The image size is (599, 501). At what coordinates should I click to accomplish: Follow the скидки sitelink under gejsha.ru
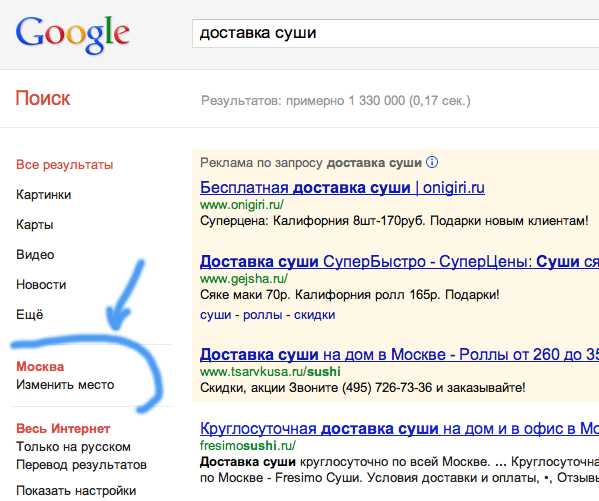click(x=314, y=315)
